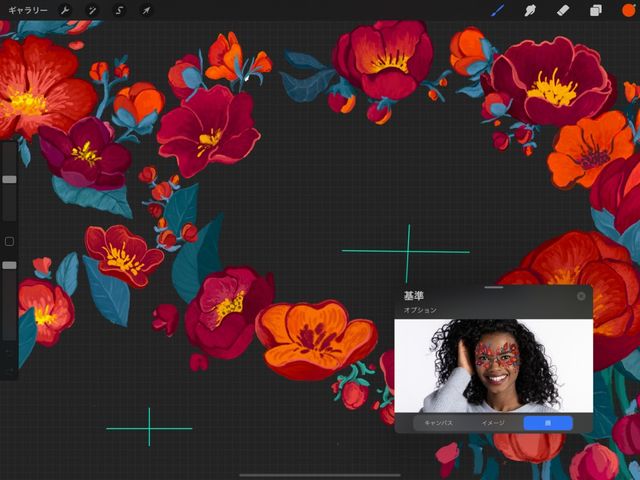This screenshot has width=640, height=480.
Task: Activate the Transform arrow tool
Action: (x=146, y=10)
